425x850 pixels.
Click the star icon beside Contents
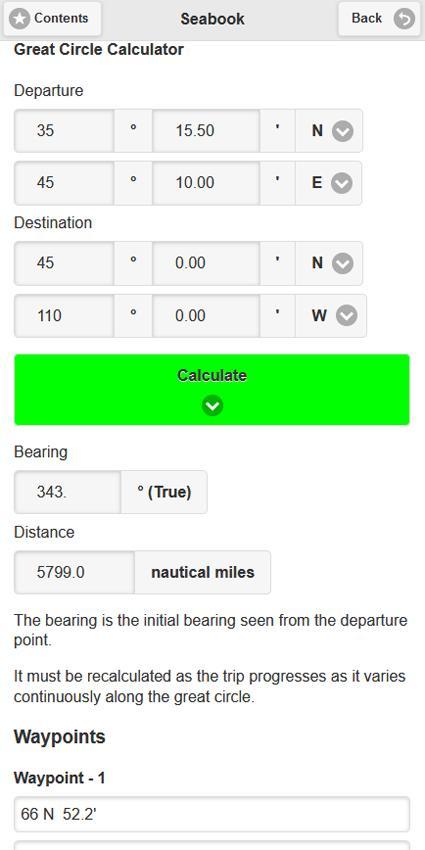[20, 19]
